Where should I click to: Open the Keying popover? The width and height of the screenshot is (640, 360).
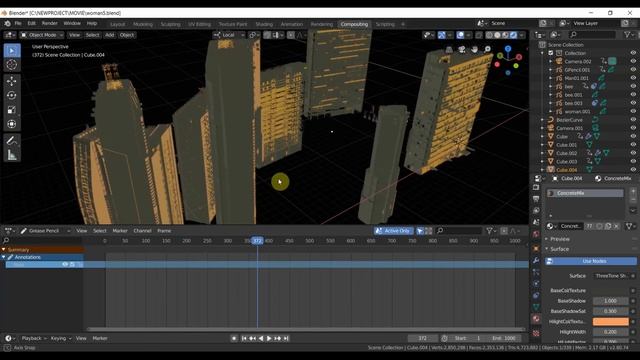[60, 338]
